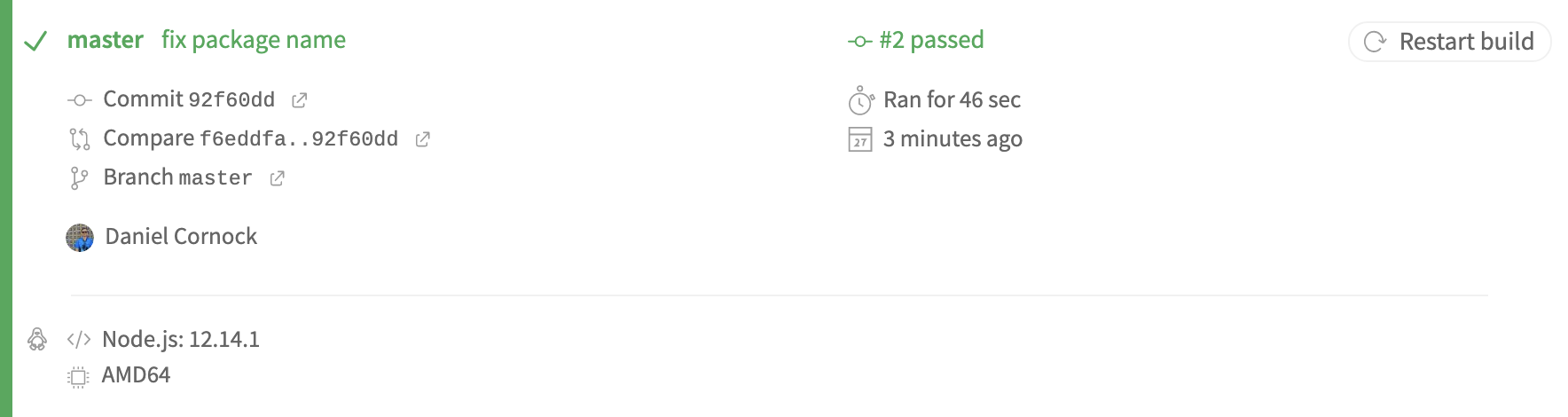Image resolution: width=1568 pixels, height=417 pixels.
Task: Click the CPU chip icon beside AMD64
Action: pyautogui.click(x=78, y=377)
